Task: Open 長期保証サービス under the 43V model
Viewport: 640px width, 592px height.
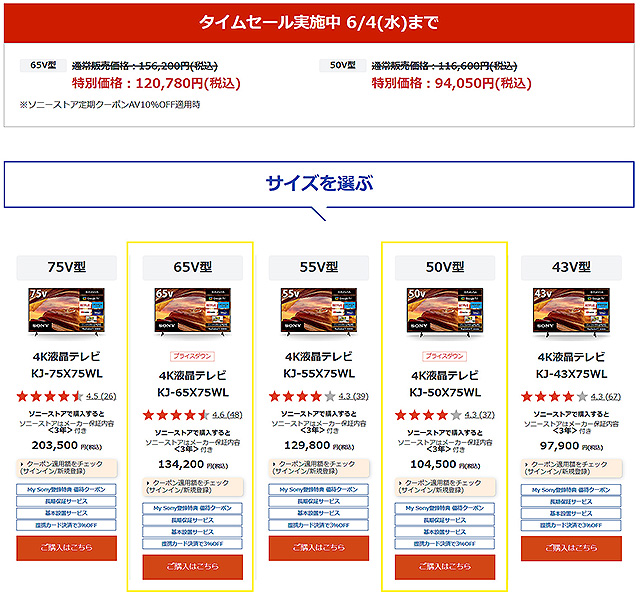Action: 571,501
